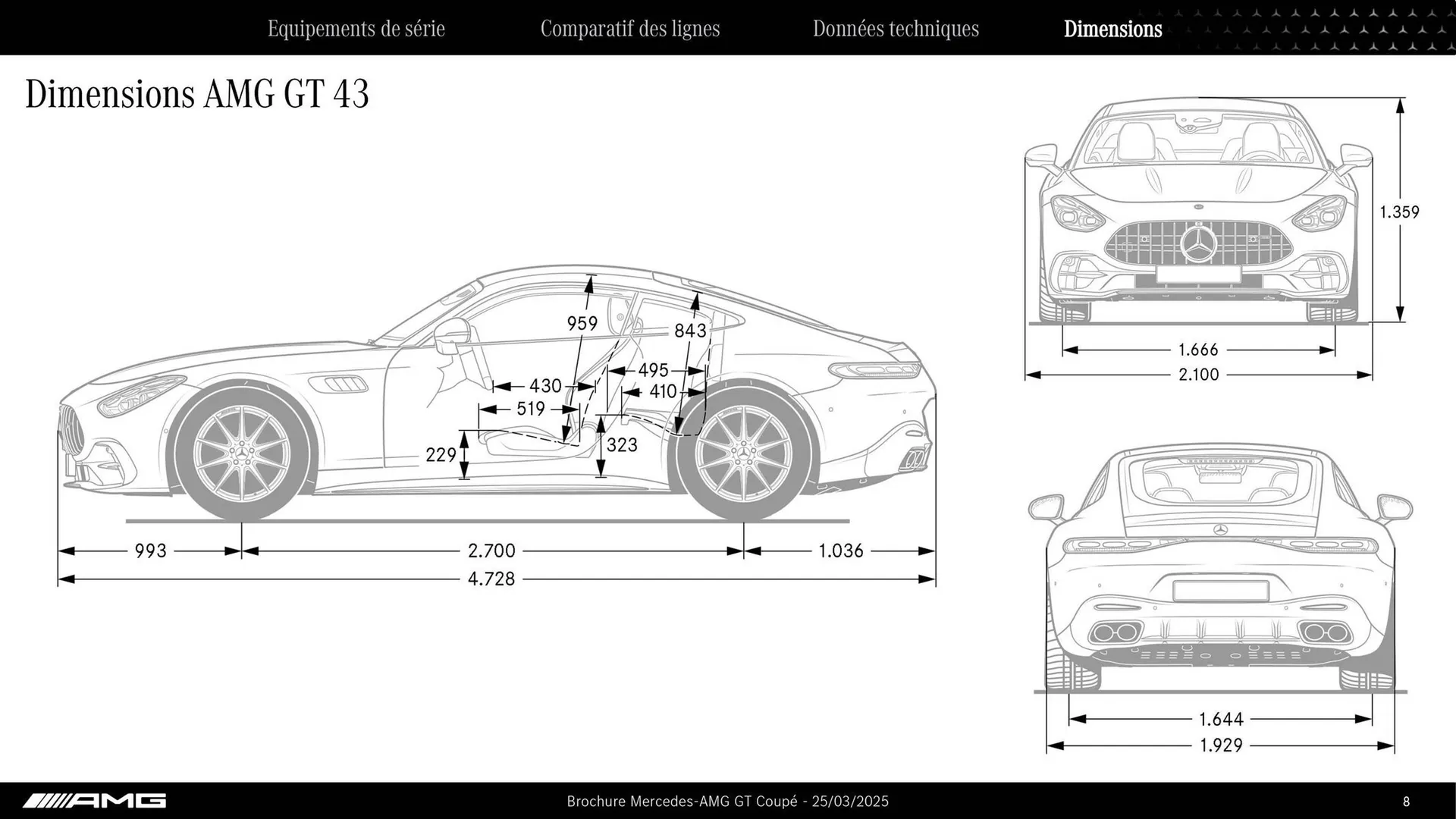Open Equipements de série section
The width and height of the screenshot is (1456, 819).
click(x=356, y=29)
